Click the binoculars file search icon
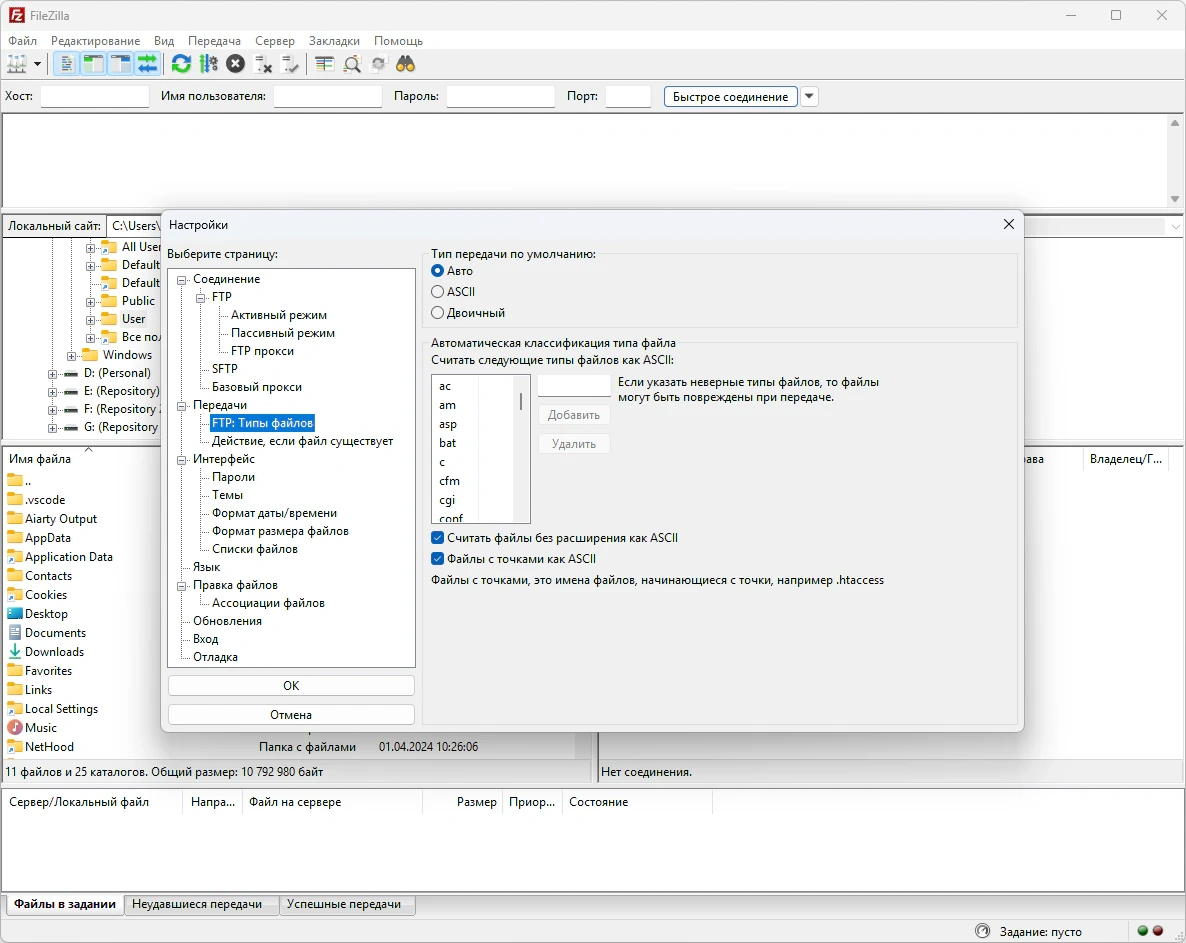This screenshot has height=943, width=1186. point(405,64)
